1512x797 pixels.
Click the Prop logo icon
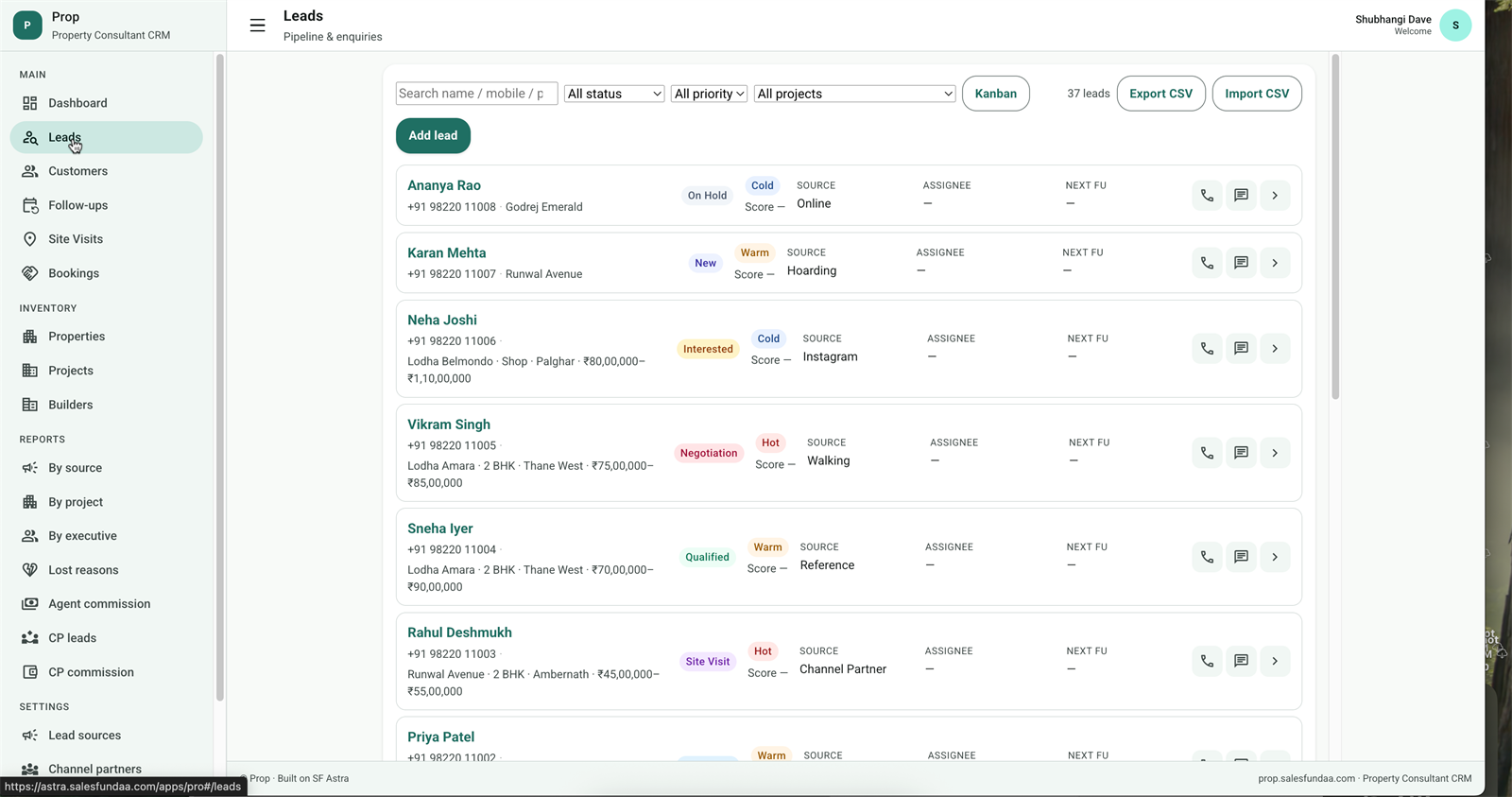(x=27, y=26)
